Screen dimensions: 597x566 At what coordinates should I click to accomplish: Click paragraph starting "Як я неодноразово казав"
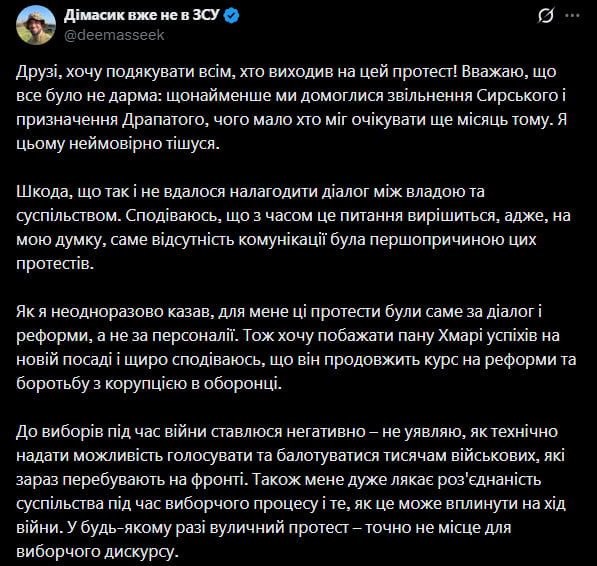pyautogui.click(x=296, y=348)
